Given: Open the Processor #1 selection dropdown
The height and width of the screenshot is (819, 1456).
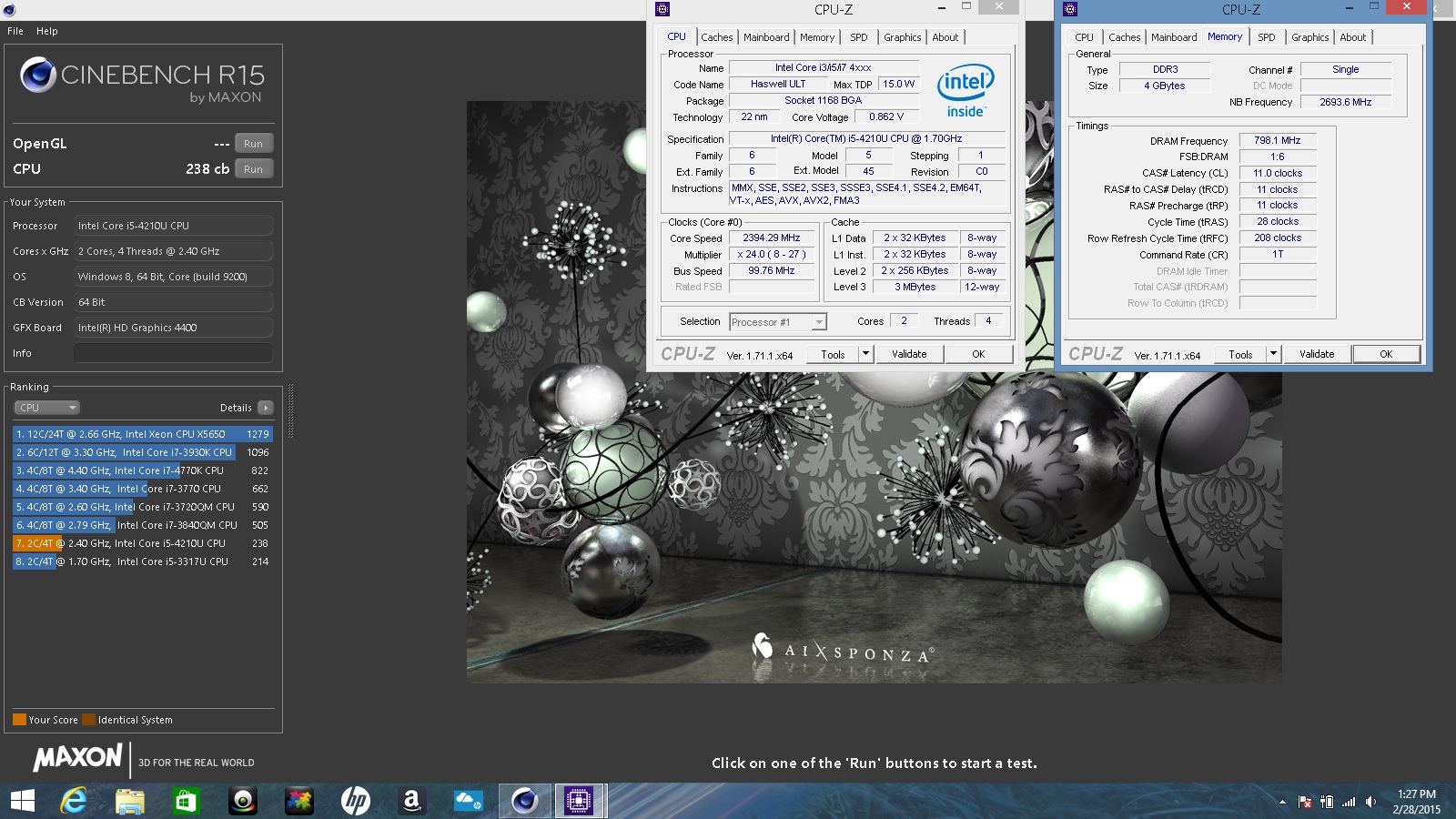Looking at the screenshot, I should [x=778, y=322].
